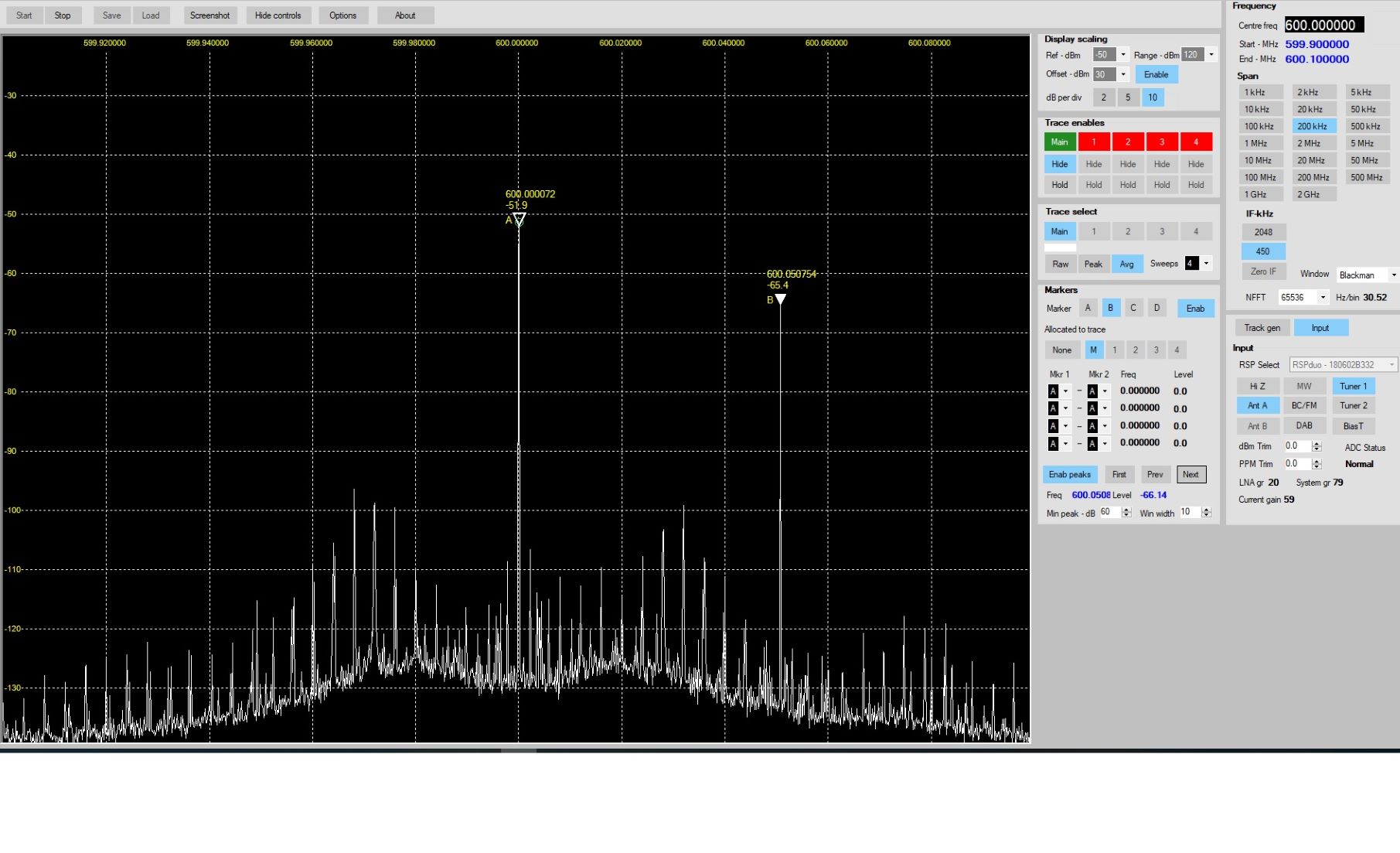Click the Centre freq input field

[1324, 25]
